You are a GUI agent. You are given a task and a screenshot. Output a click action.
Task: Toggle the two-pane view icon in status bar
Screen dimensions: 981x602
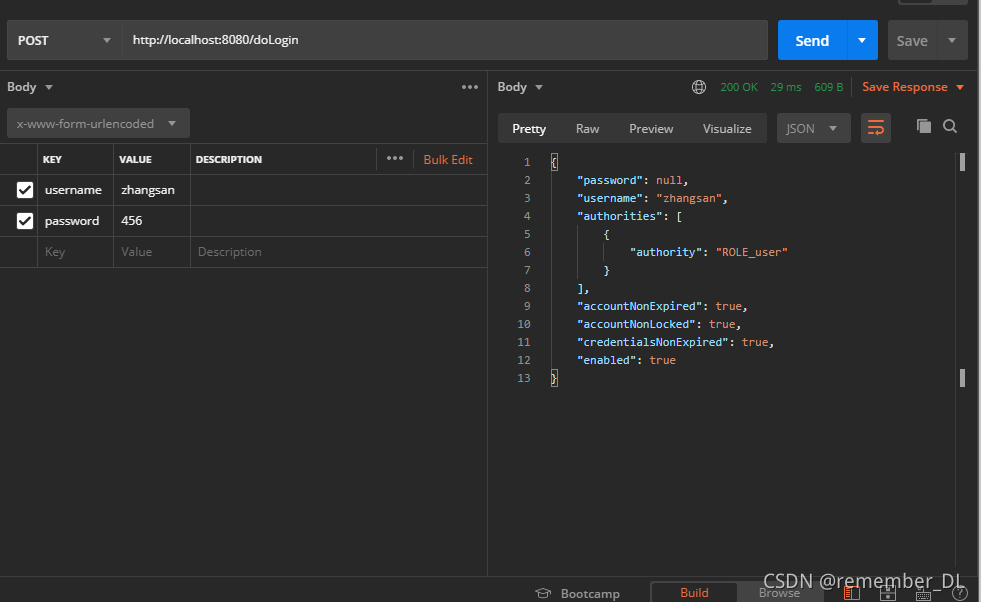click(x=851, y=593)
